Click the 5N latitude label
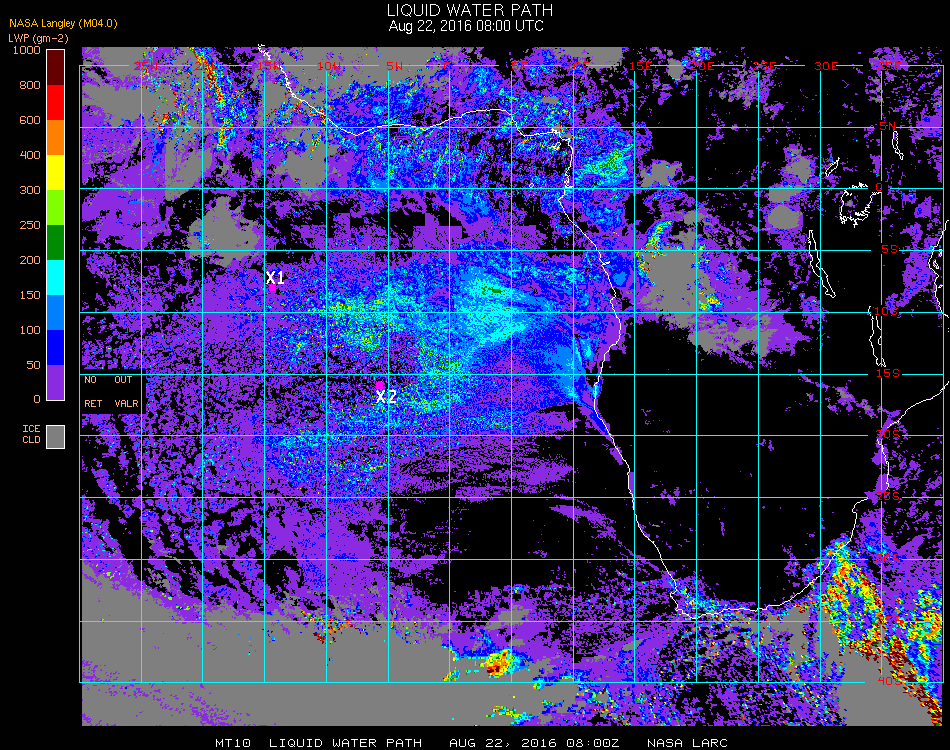This screenshot has height=750, width=950. 887,126
